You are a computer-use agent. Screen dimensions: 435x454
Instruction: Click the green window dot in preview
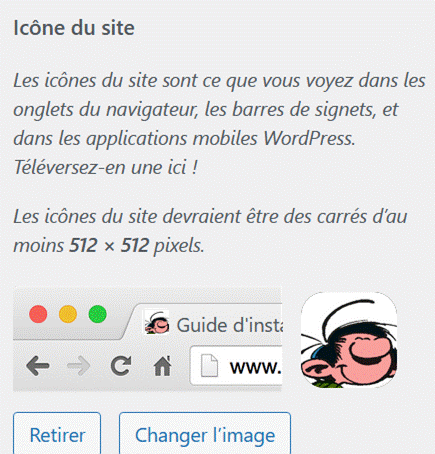pos(98,314)
